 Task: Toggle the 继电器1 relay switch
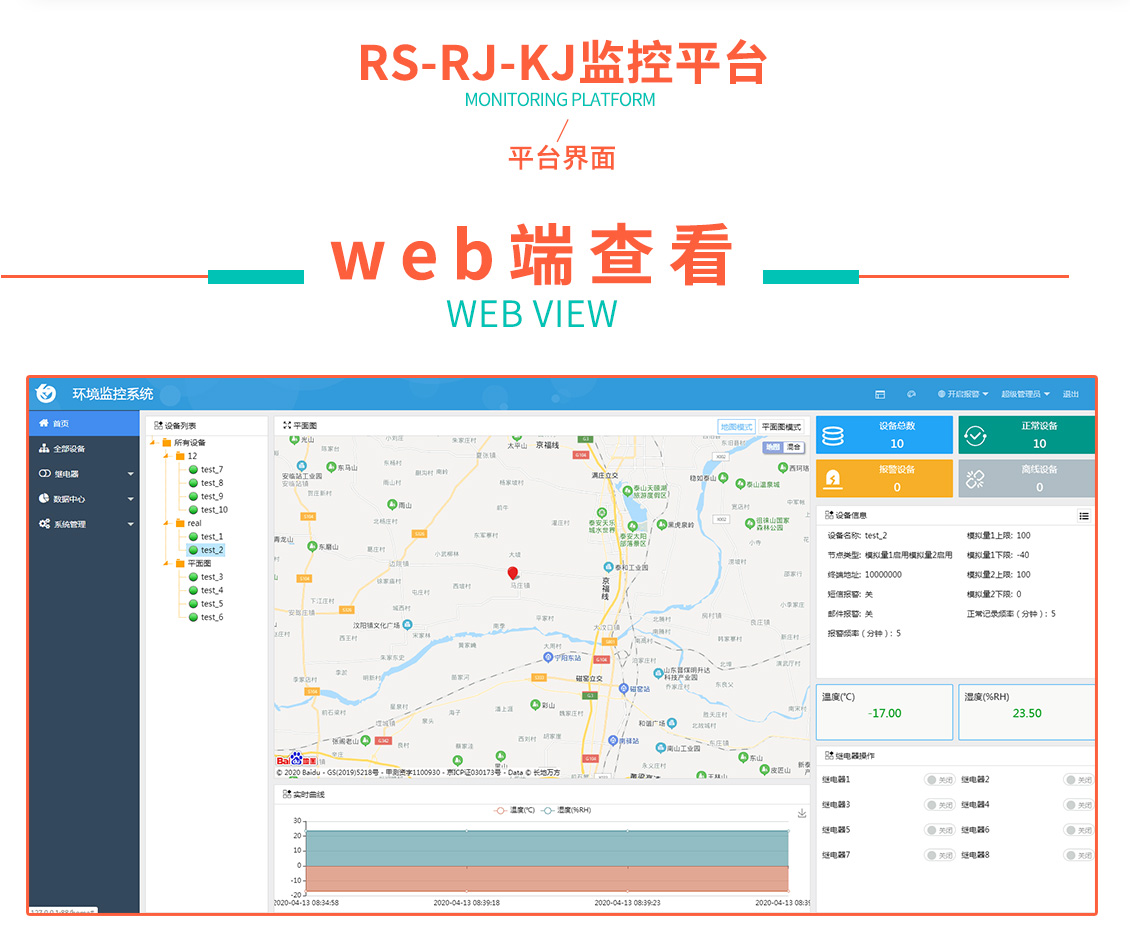tap(940, 780)
